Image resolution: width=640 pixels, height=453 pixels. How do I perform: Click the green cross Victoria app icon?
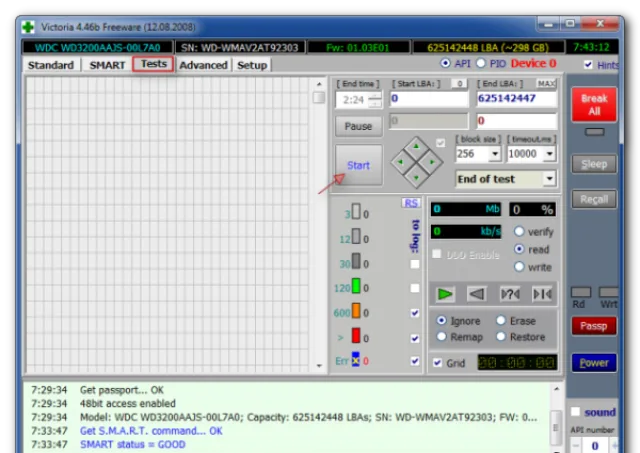pos(28,27)
